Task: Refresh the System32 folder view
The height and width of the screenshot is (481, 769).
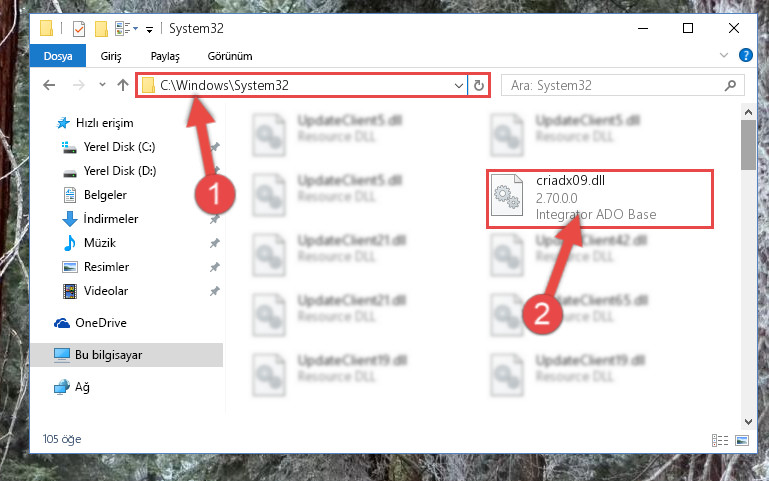Action: [479, 85]
